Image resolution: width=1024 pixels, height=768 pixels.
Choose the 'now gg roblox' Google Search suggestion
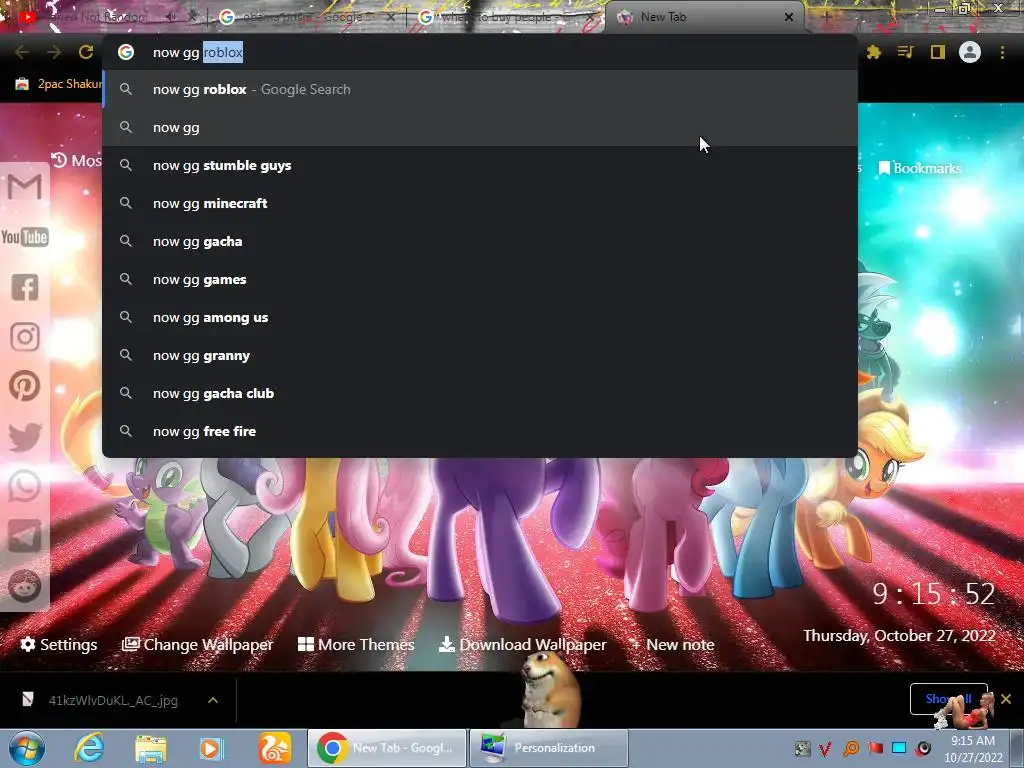(x=480, y=89)
